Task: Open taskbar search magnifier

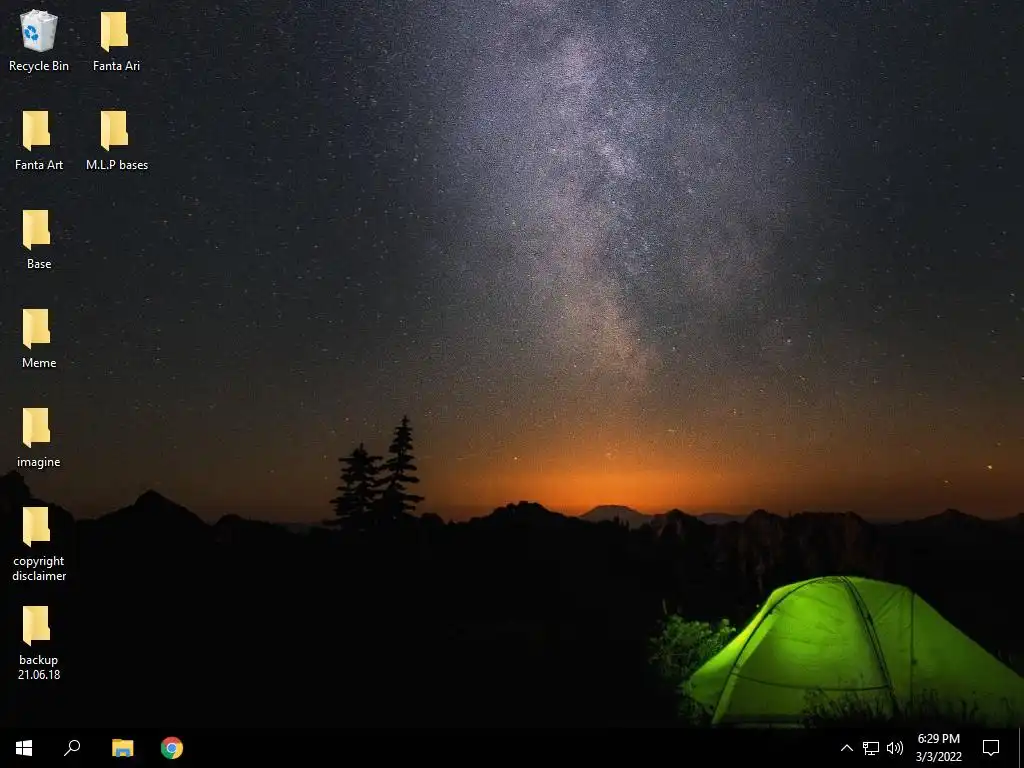Action: (x=72, y=748)
